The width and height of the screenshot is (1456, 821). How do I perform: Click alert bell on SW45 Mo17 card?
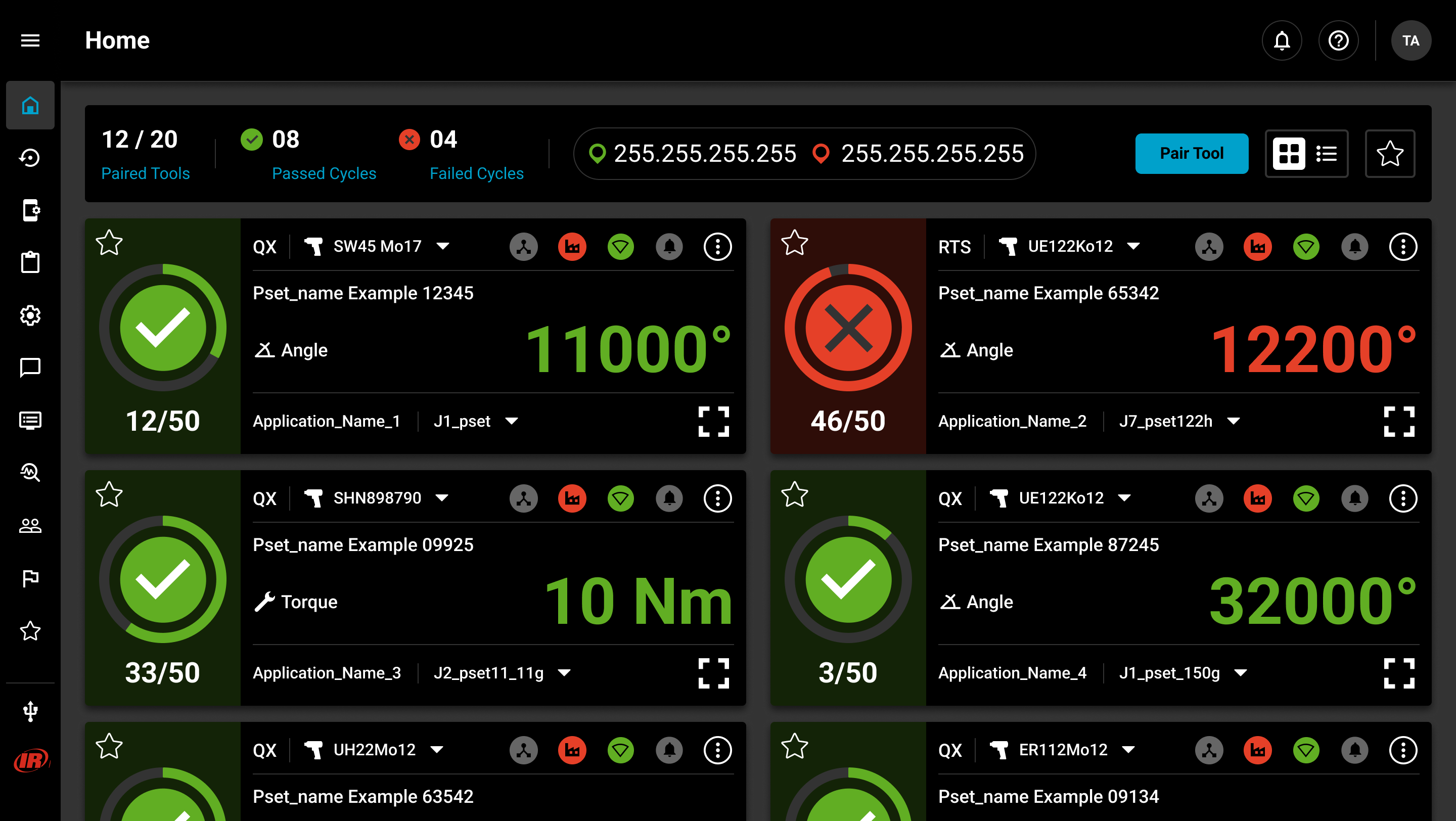(669, 247)
